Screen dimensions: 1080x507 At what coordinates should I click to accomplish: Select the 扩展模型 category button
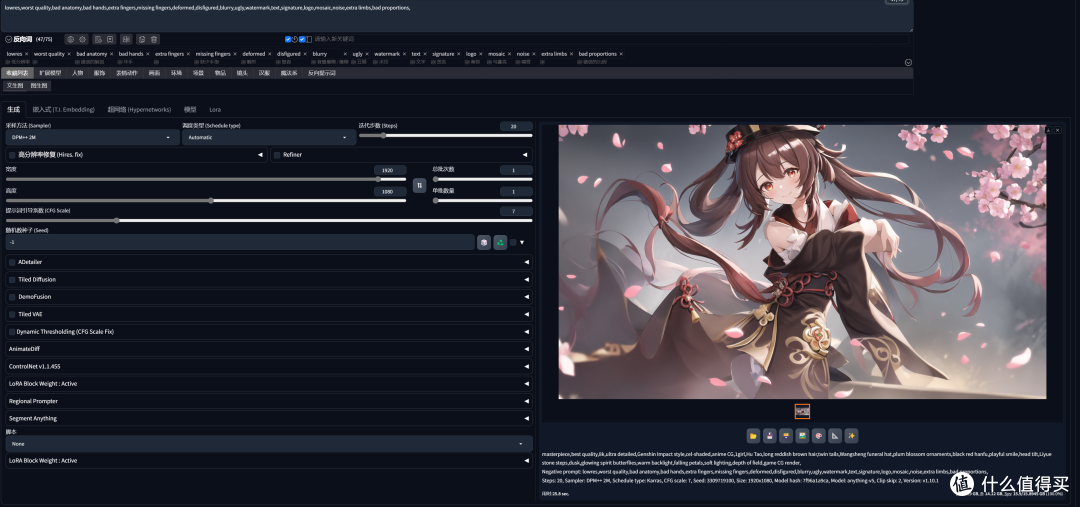click(50, 72)
